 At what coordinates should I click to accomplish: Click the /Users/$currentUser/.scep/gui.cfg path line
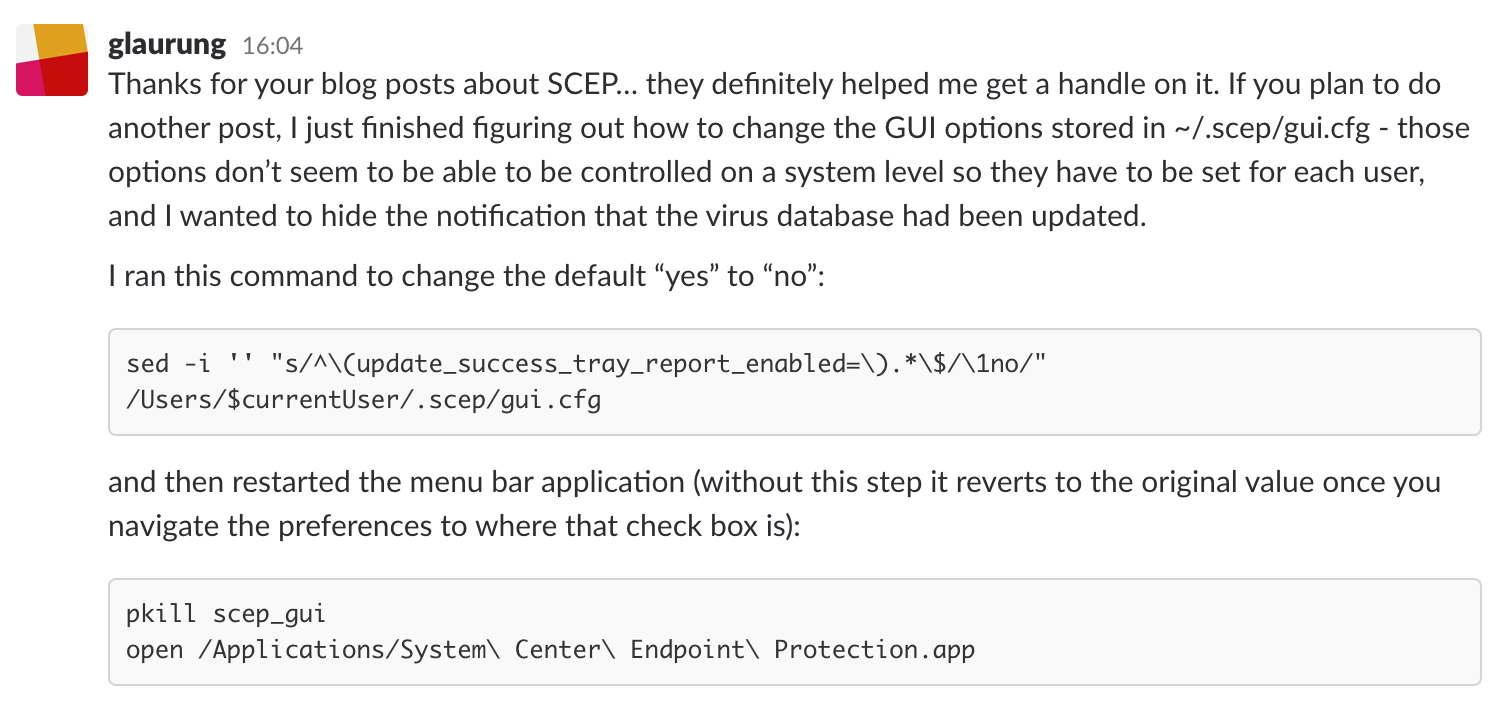(363, 401)
